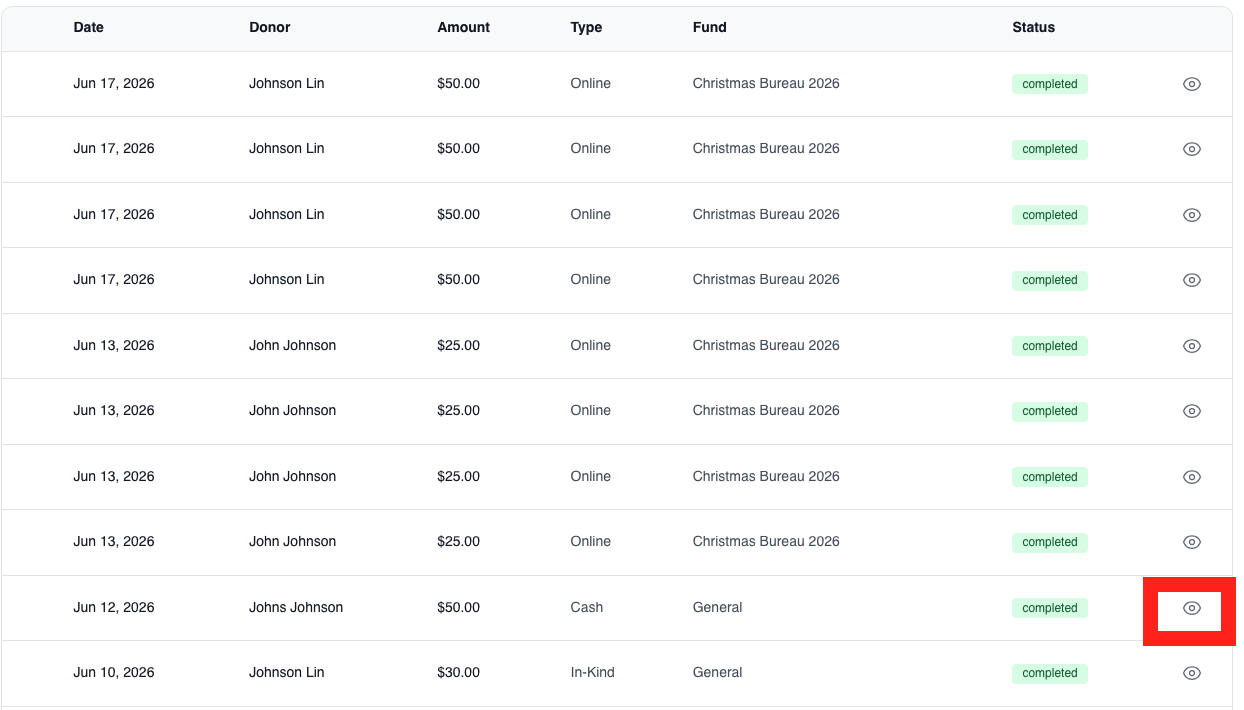Open eye icon on last Jun 13 row
The image size is (1244, 710).
[1191, 542]
